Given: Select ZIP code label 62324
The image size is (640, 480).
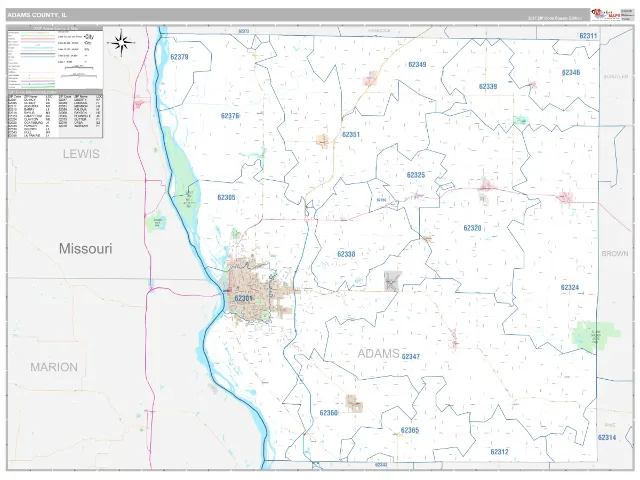Looking at the screenshot, I should [x=570, y=287].
